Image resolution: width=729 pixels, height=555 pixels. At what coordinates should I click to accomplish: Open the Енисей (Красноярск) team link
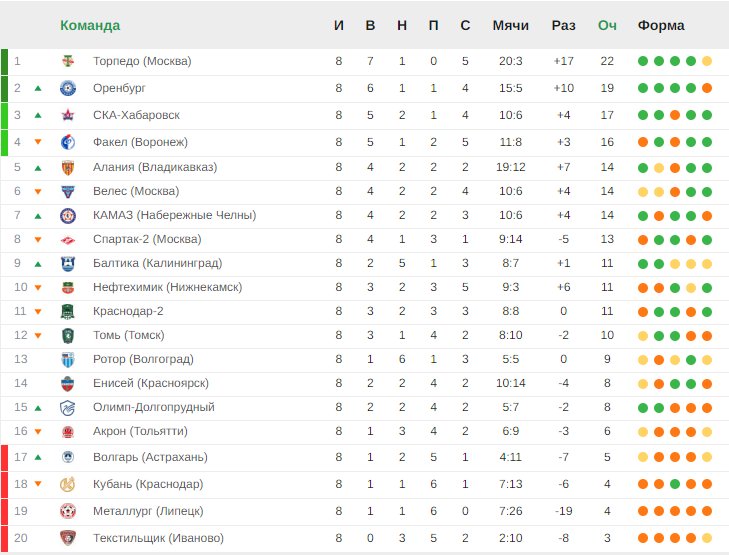[x=150, y=383]
